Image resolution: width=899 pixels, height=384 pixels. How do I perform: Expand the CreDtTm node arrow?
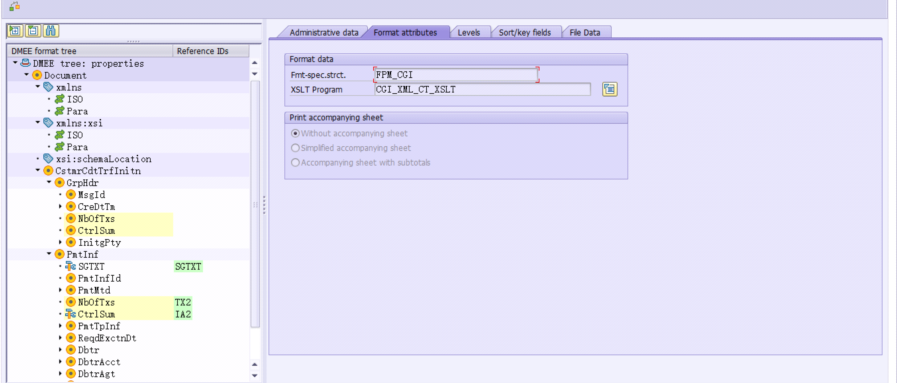click(x=60, y=206)
